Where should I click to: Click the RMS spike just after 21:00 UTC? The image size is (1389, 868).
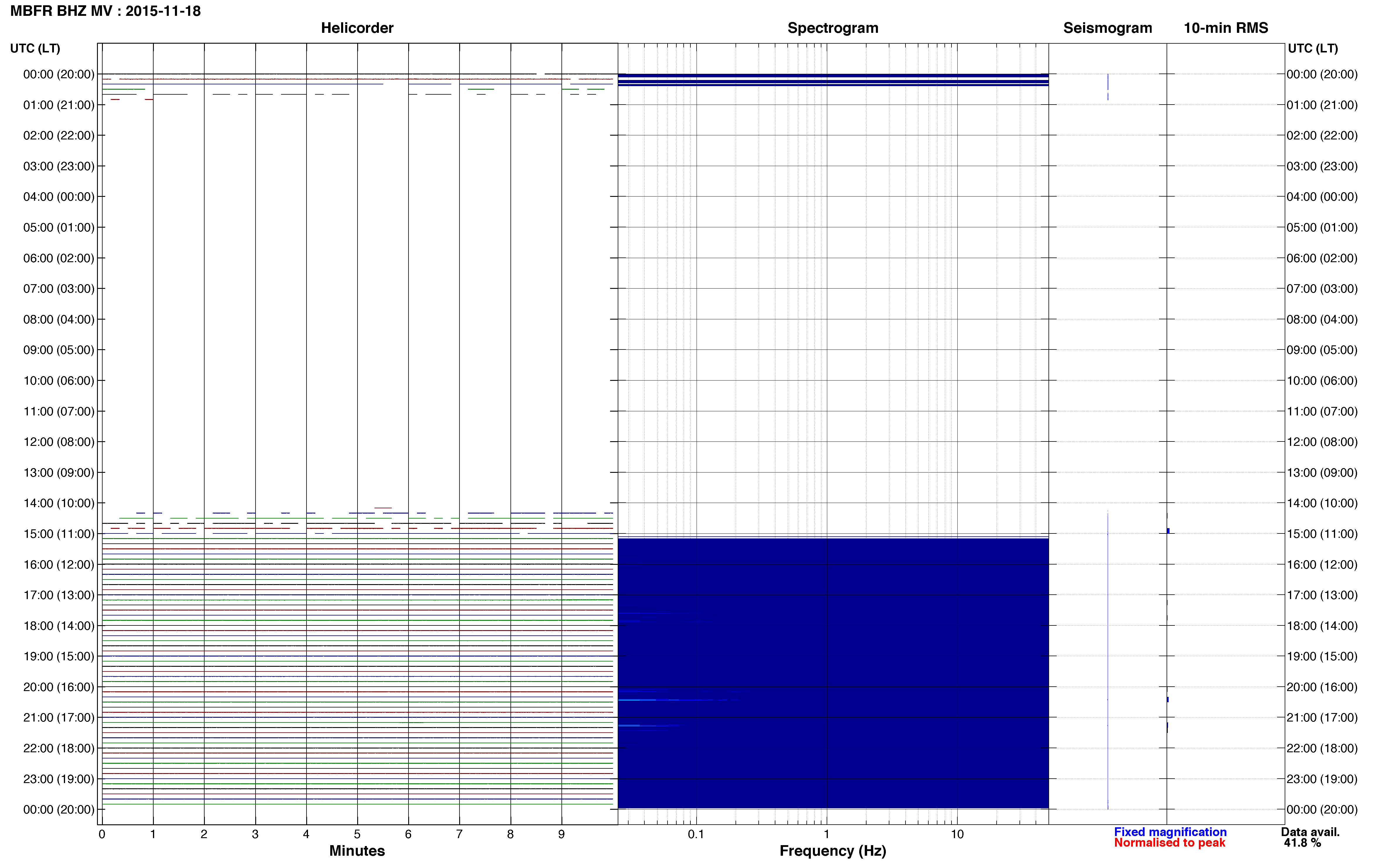point(1167,727)
